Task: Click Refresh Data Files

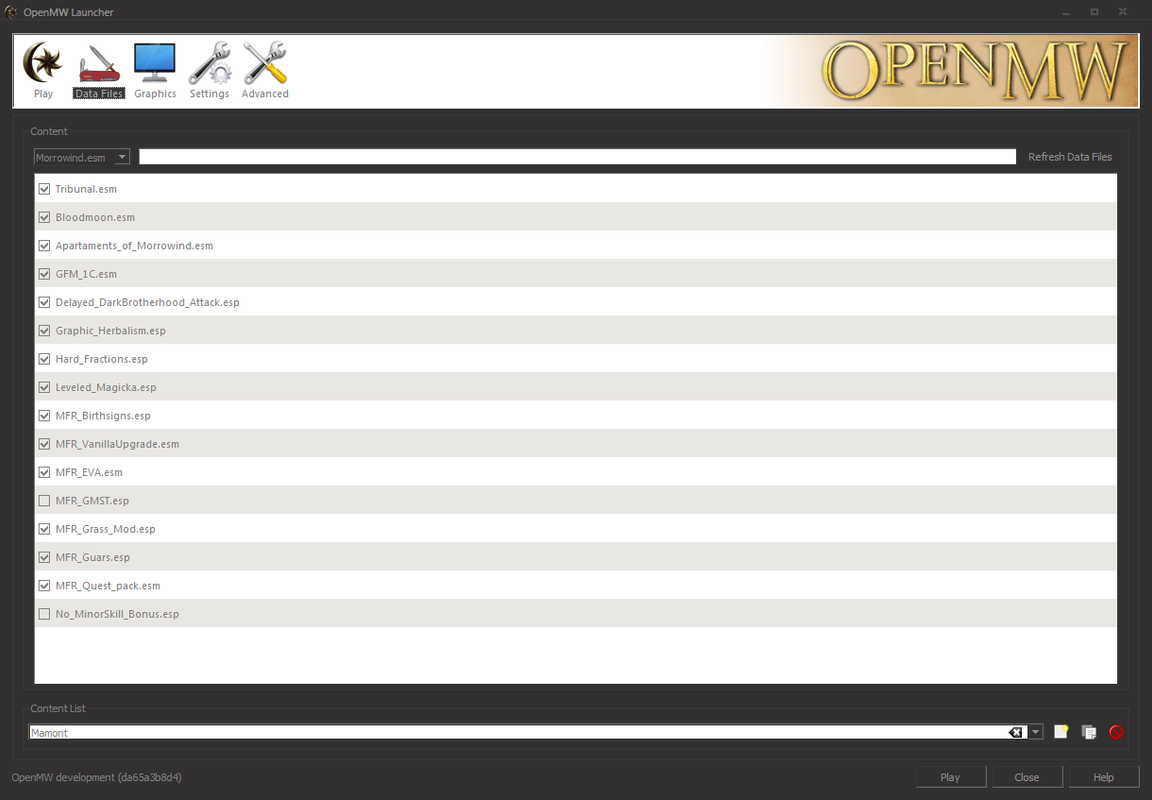Action: tap(1070, 157)
